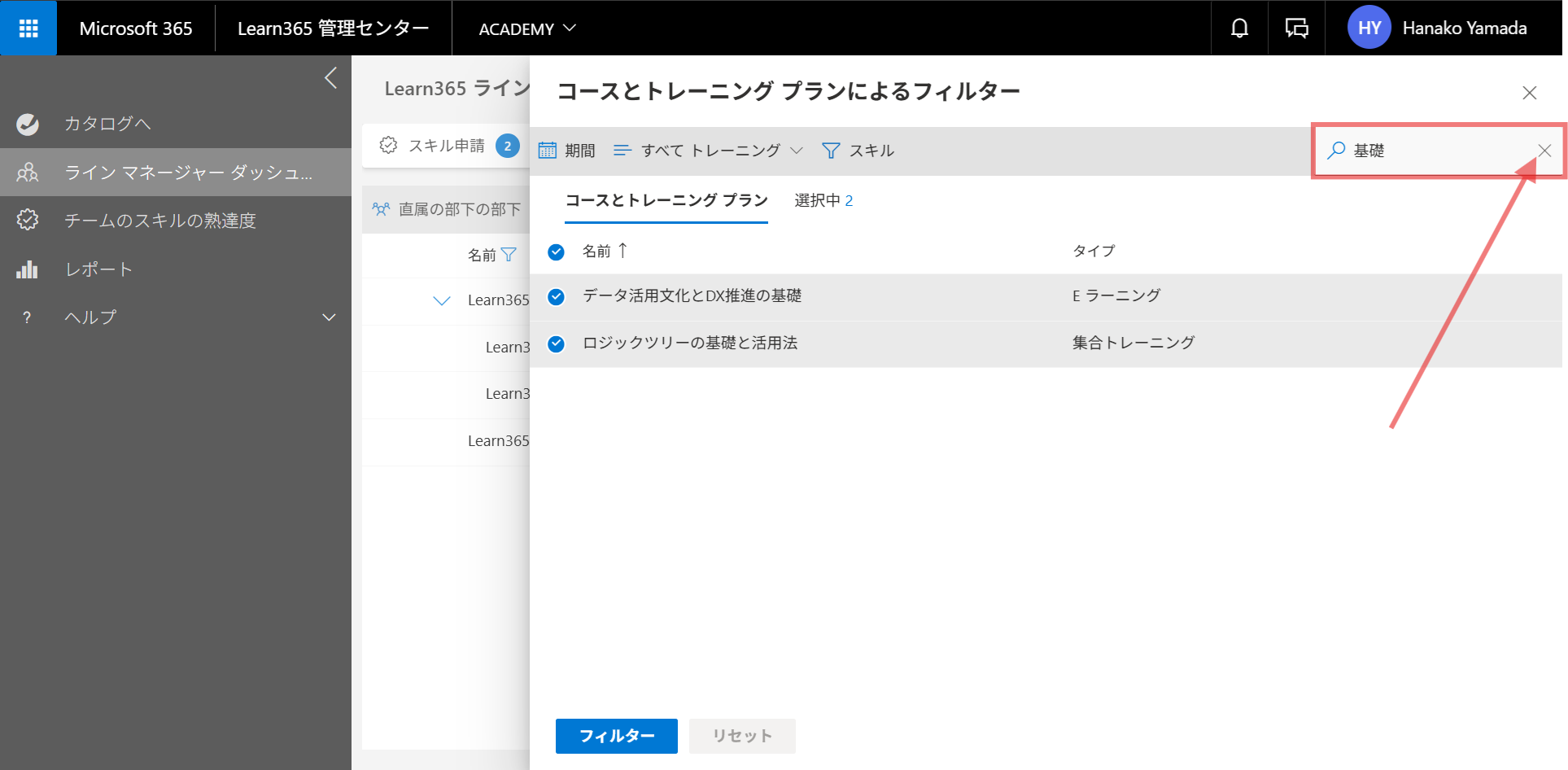Open Learn365 管理センター
This screenshot has width=1568, height=770.
point(334,28)
